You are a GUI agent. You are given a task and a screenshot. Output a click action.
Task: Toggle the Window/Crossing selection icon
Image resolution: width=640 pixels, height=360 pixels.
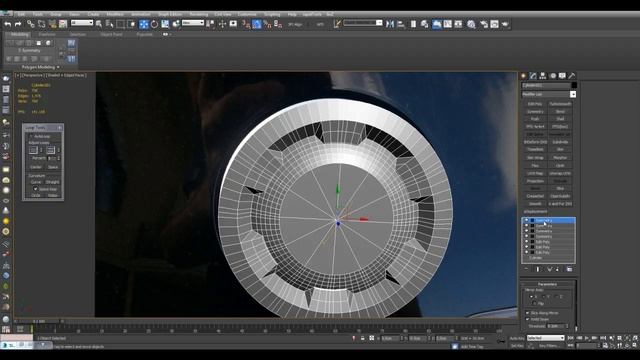pyautogui.click(x=131, y=24)
